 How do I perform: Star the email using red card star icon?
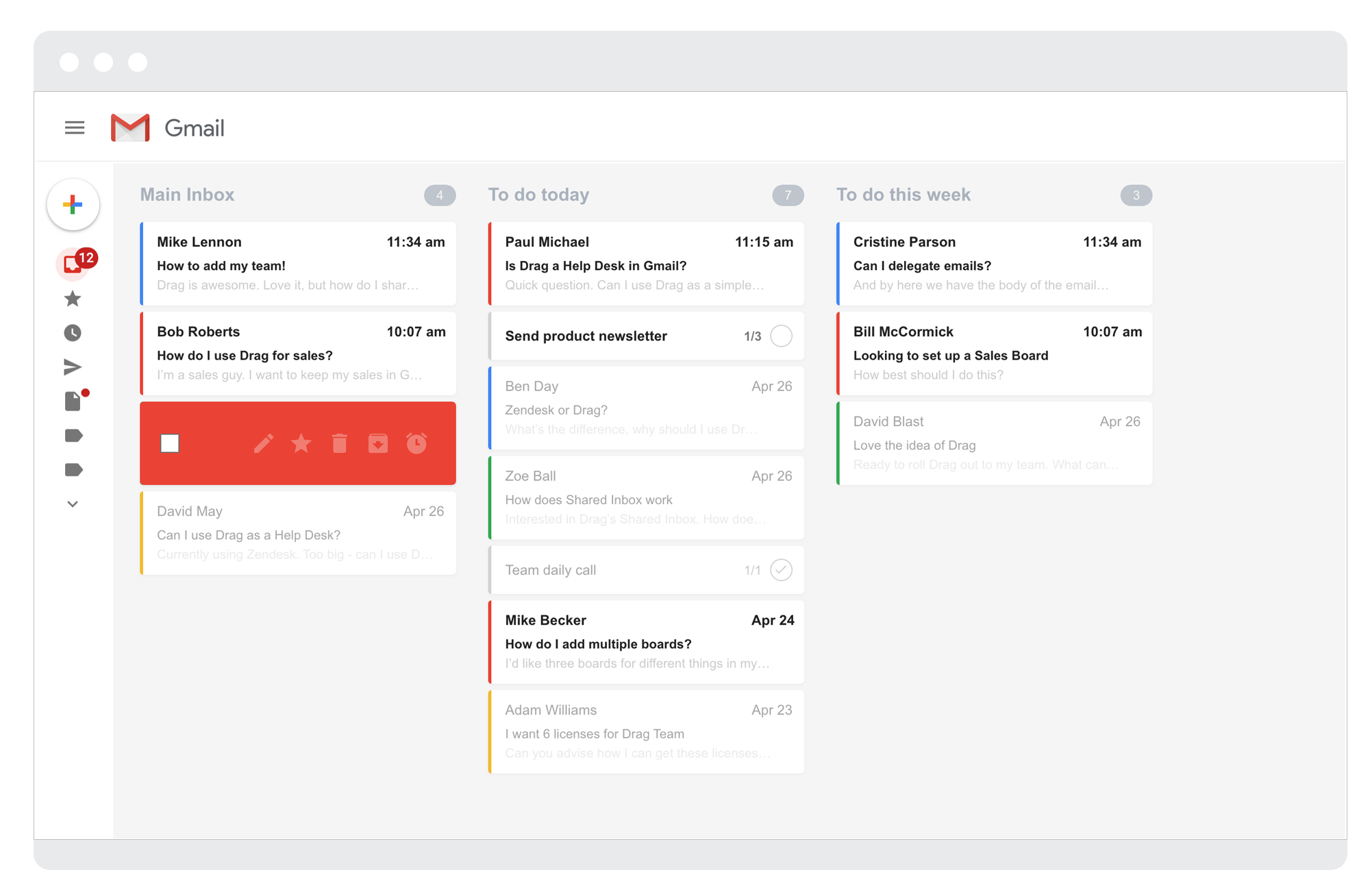[x=301, y=444]
